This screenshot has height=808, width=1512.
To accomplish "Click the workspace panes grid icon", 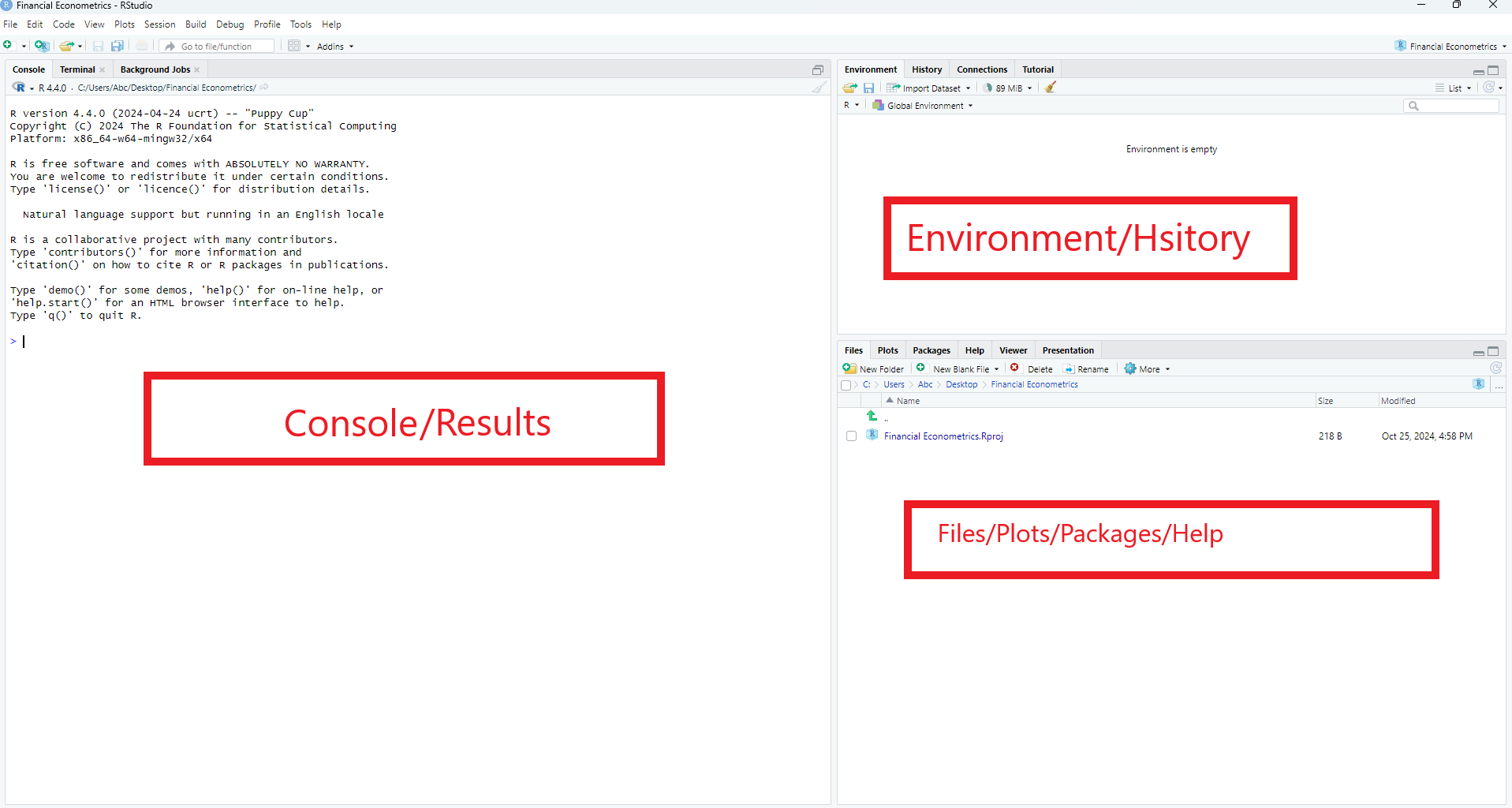I will 294,46.
